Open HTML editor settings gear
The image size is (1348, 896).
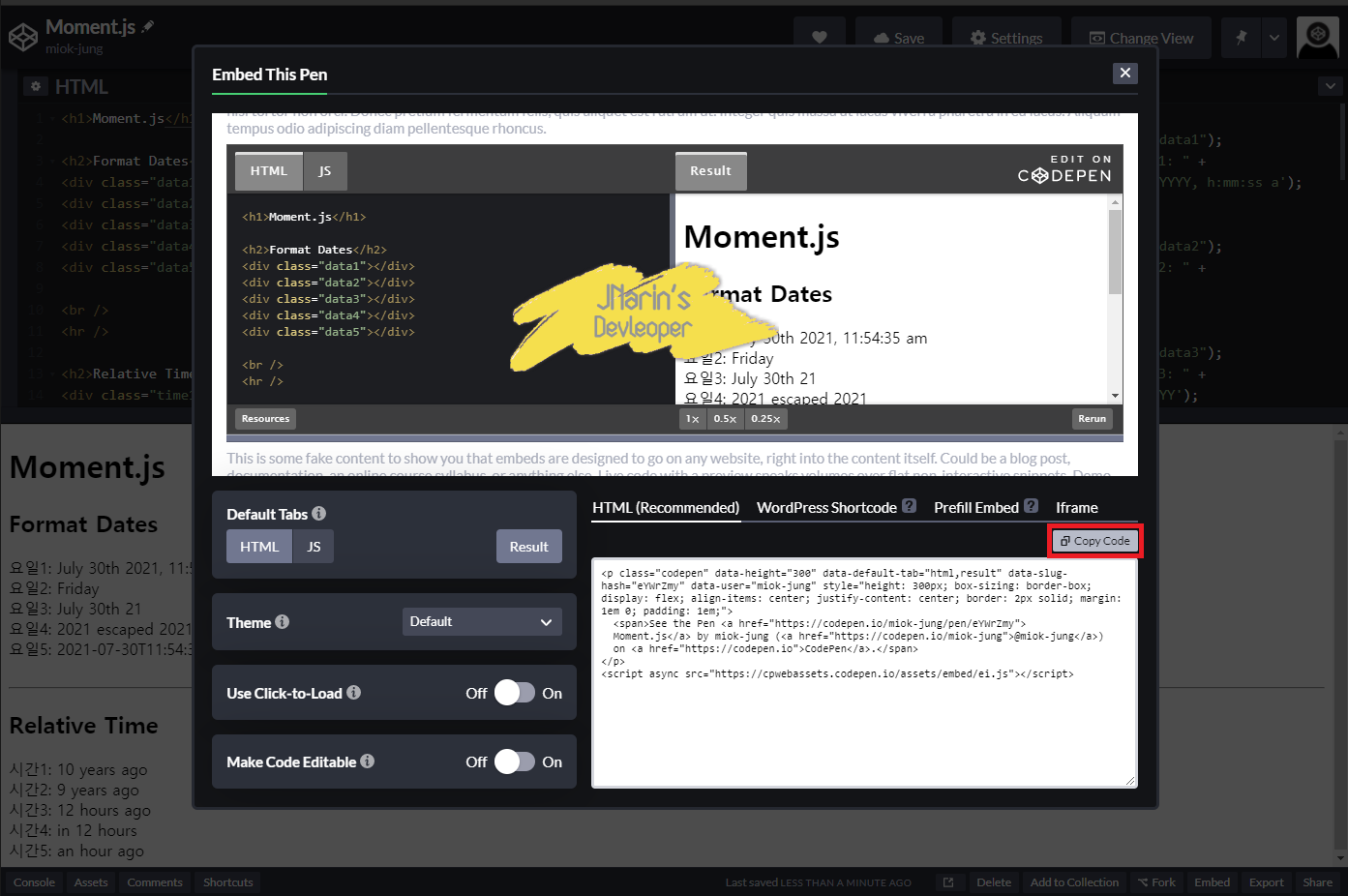[x=36, y=86]
